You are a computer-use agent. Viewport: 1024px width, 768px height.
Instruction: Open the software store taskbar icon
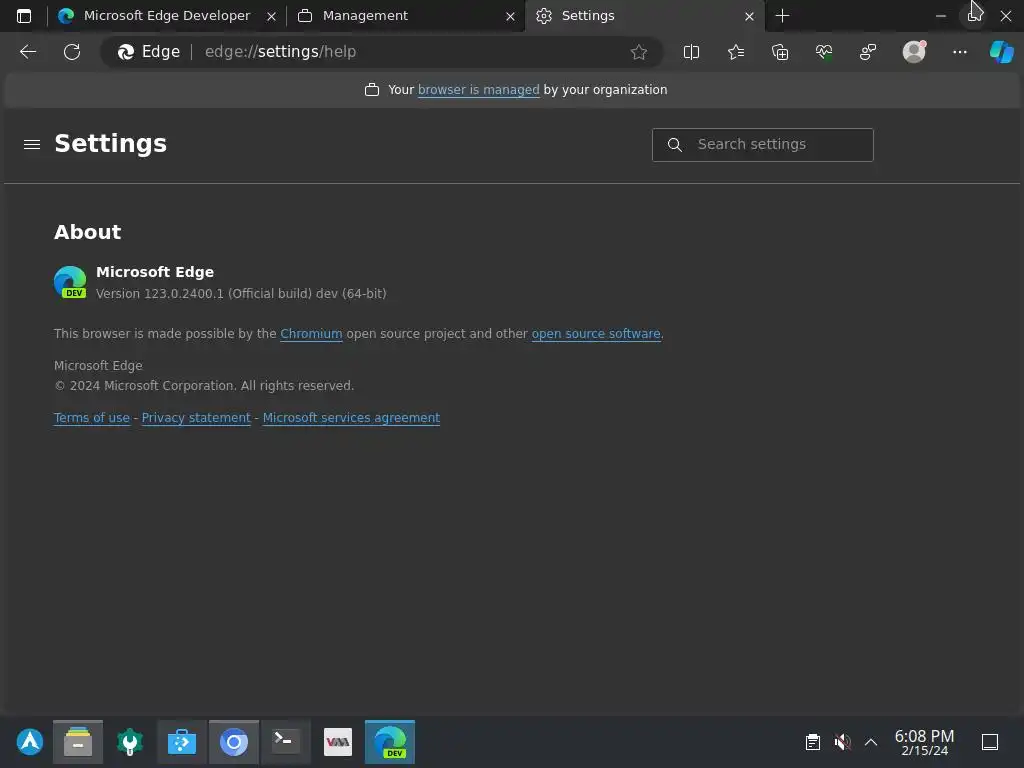point(182,742)
